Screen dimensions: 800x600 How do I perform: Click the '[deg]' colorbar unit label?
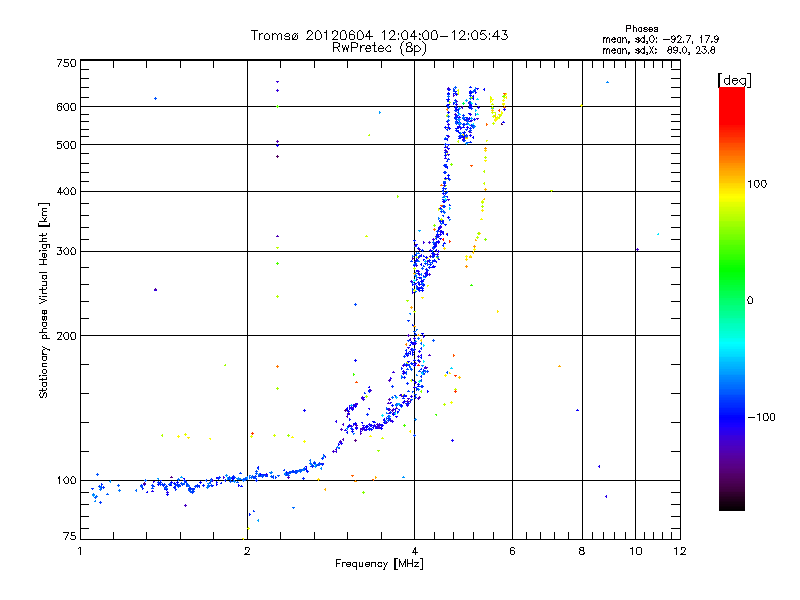click(734, 80)
